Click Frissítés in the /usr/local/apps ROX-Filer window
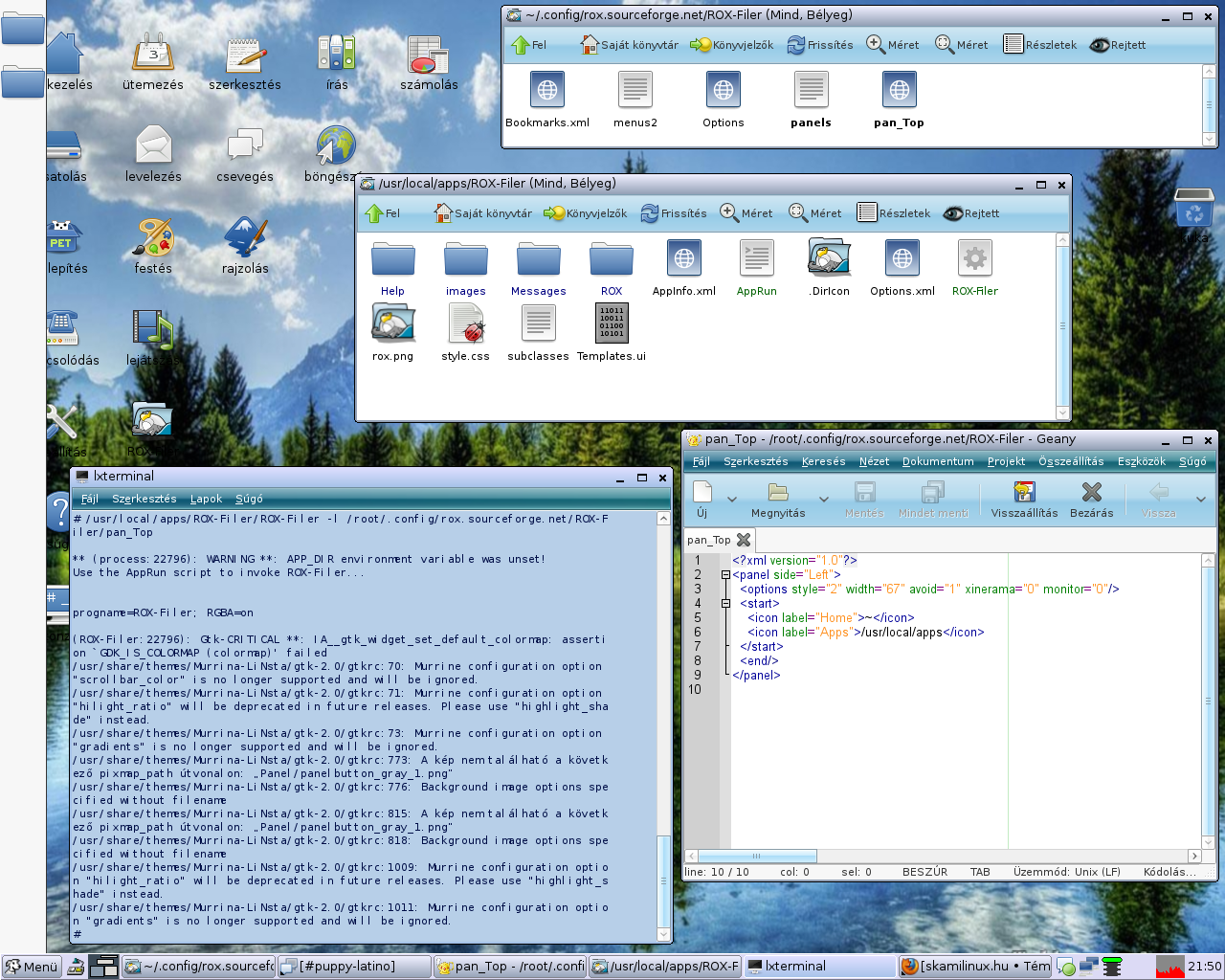Image resolution: width=1225 pixels, height=980 pixels. [674, 213]
